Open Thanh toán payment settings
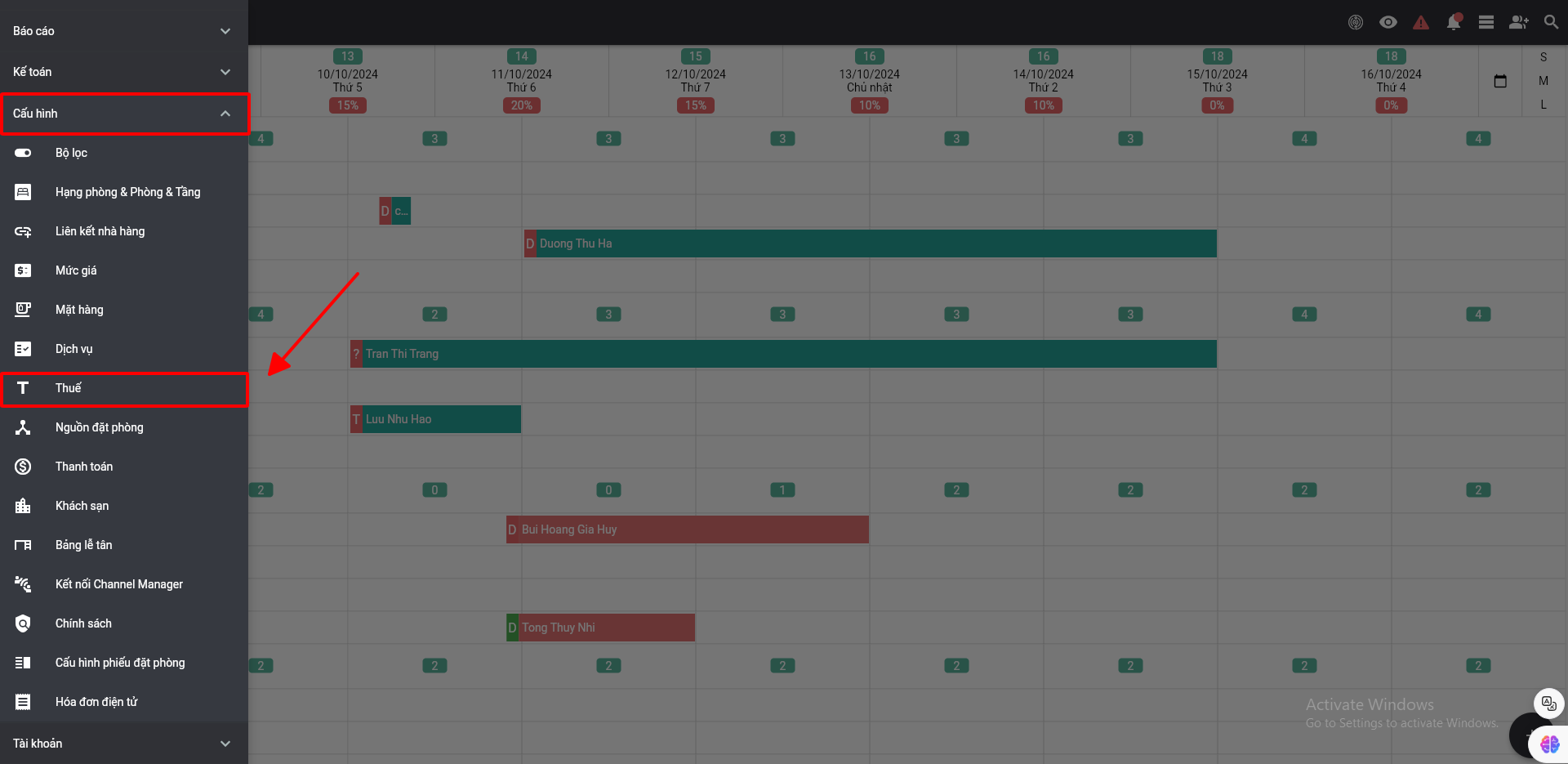The height and width of the screenshot is (764, 1568). [x=124, y=467]
